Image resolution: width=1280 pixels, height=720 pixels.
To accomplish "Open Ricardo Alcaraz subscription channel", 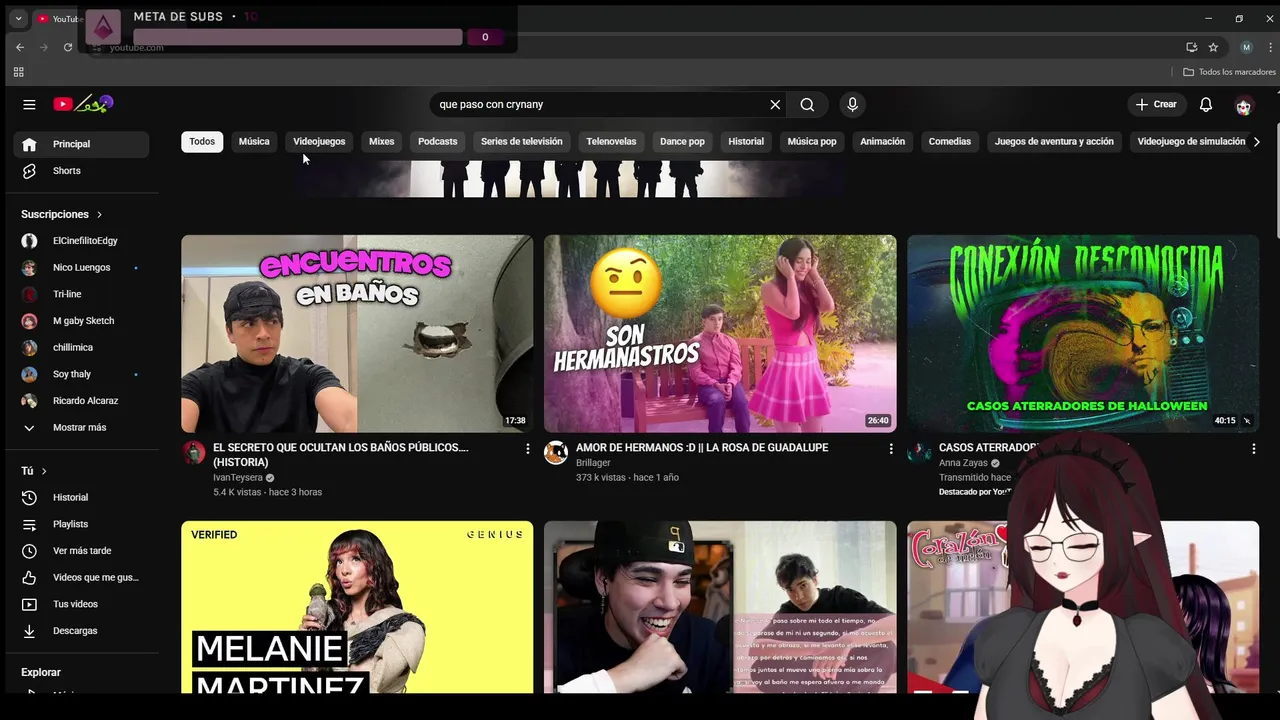I will click(81, 401).
